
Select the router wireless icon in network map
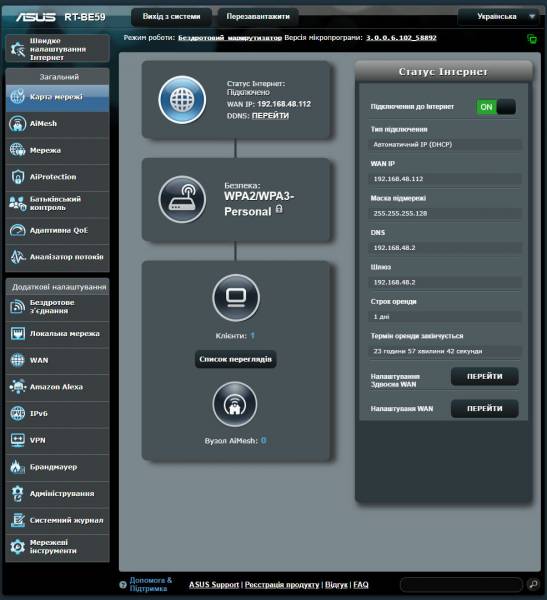click(182, 199)
